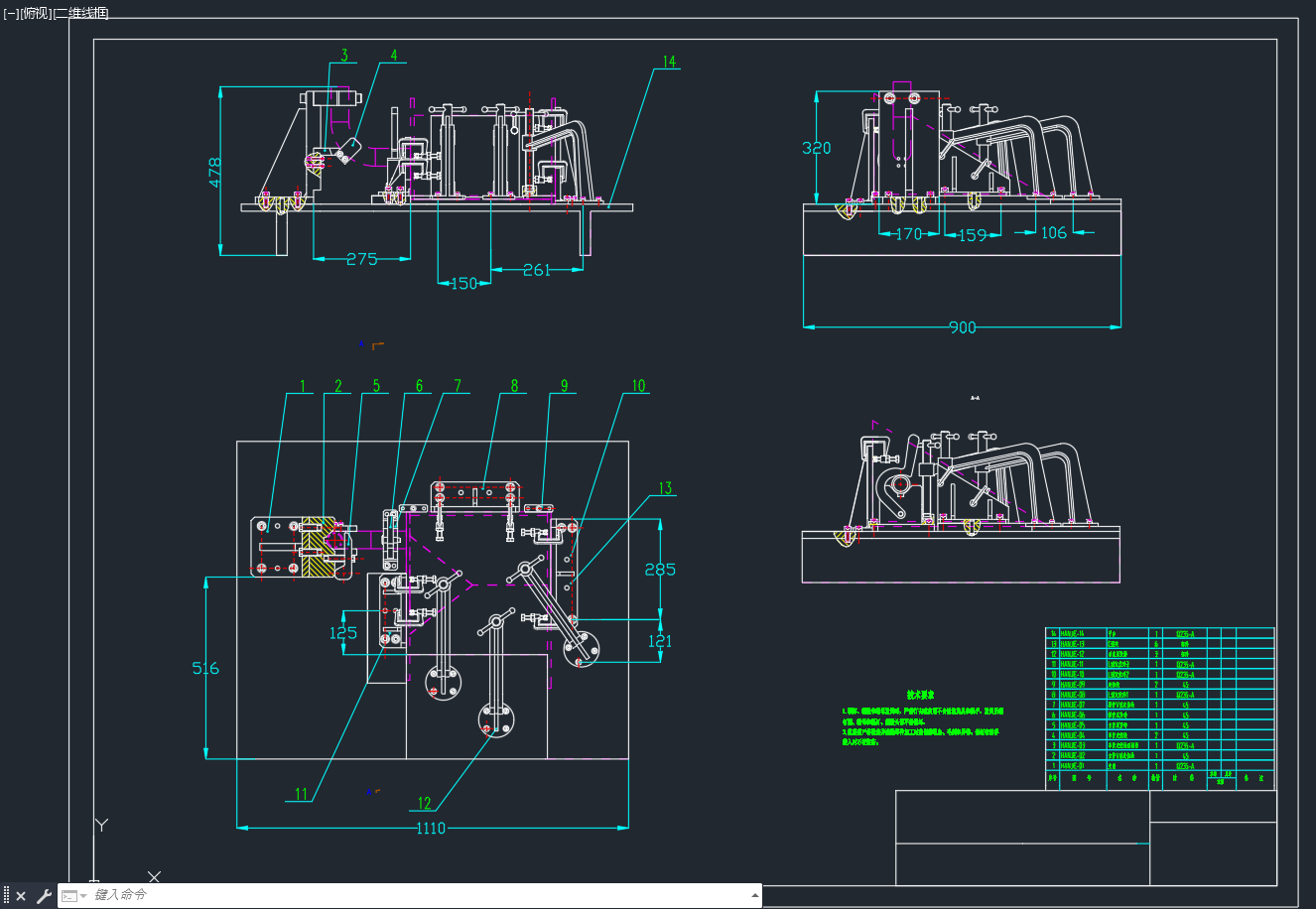Grab the command line grip handle
The height and width of the screenshot is (909, 1316).
[x=7, y=896]
